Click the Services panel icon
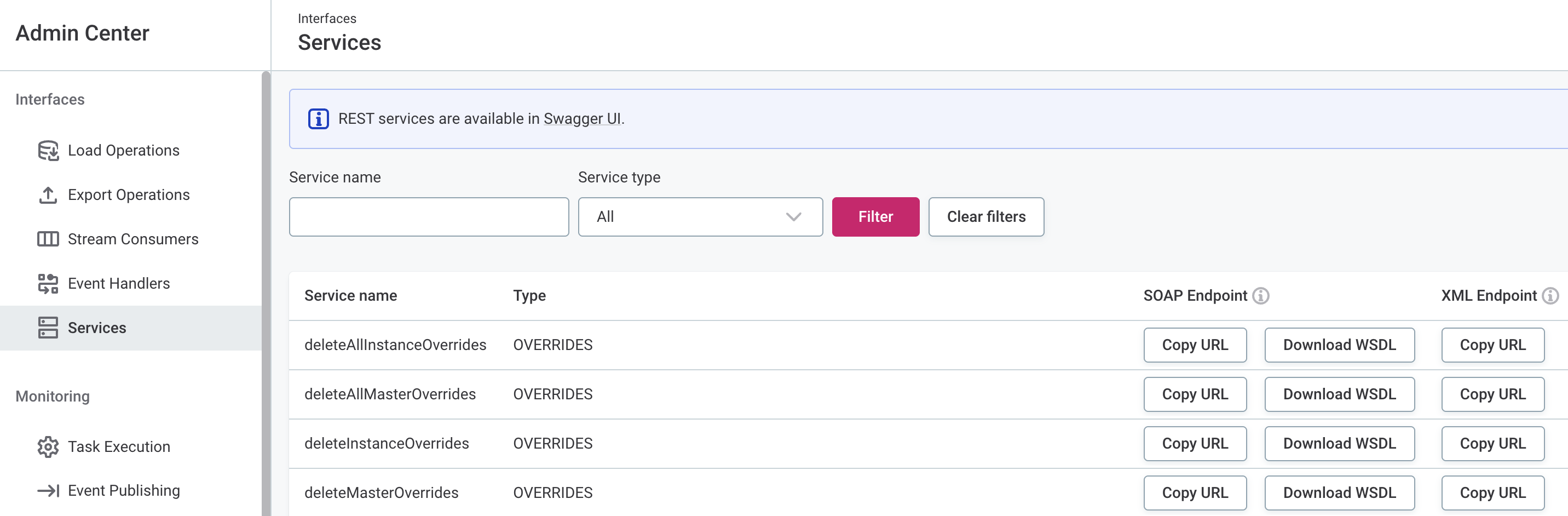1568x516 pixels. (48, 327)
